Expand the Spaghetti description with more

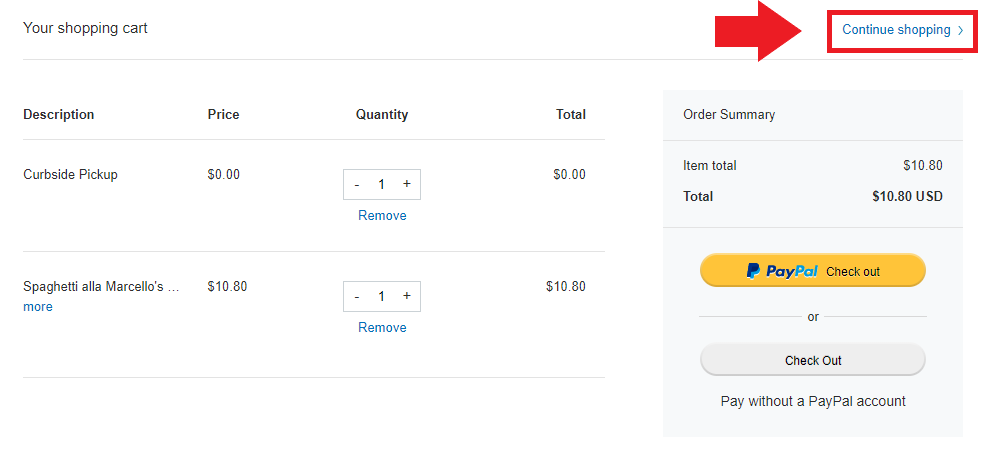coord(38,307)
